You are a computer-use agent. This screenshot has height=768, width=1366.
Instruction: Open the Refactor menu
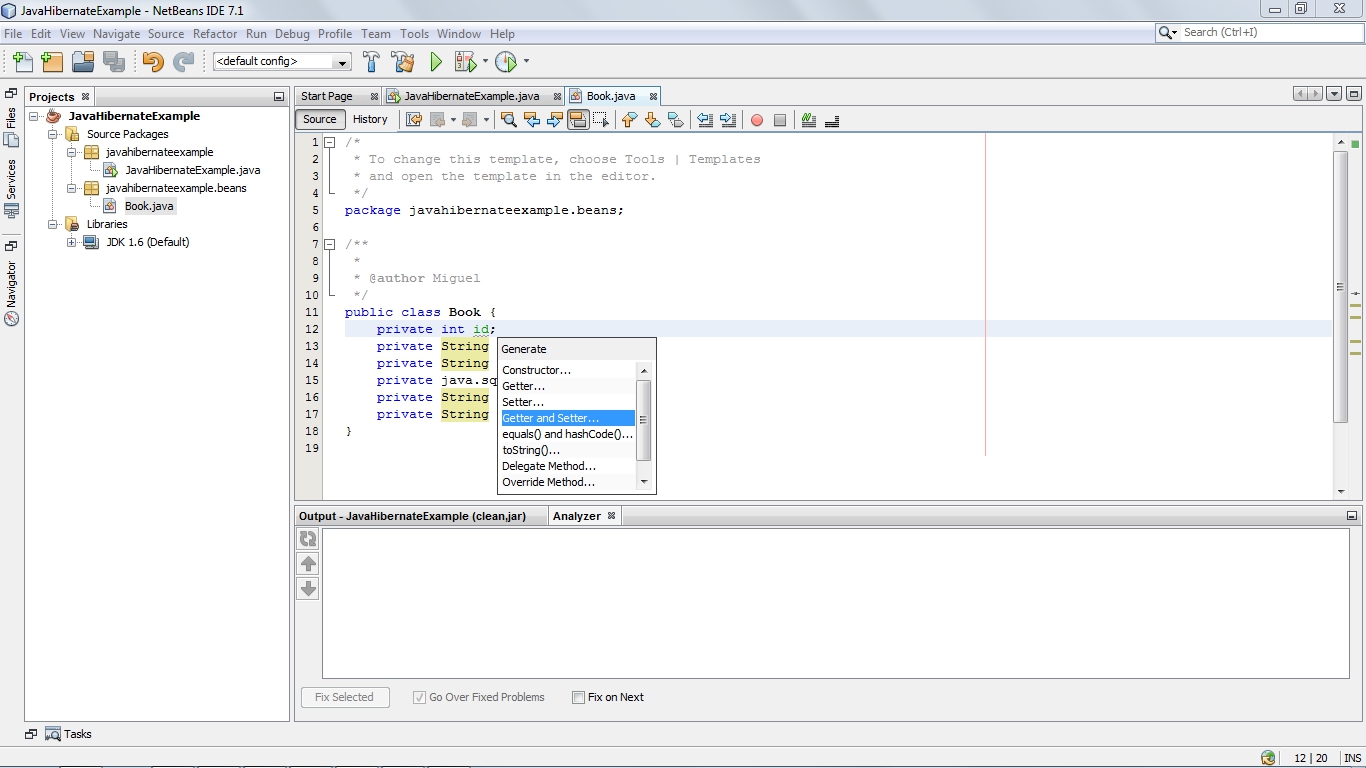pyautogui.click(x=215, y=33)
